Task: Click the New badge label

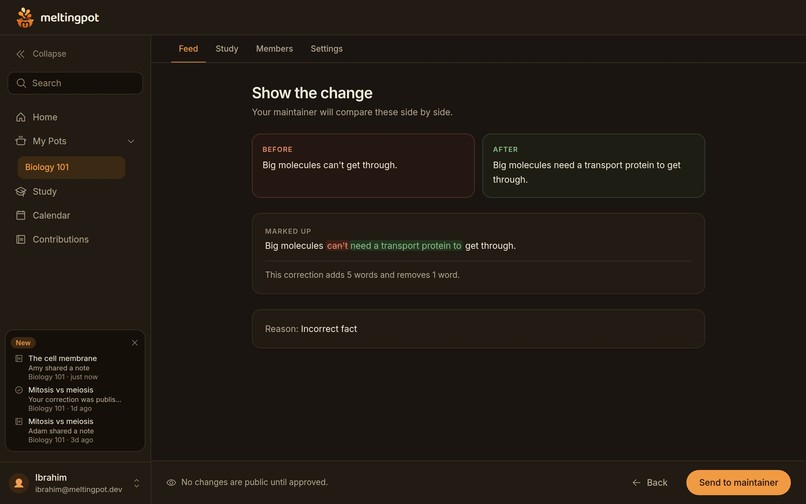Action: (23, 343)
